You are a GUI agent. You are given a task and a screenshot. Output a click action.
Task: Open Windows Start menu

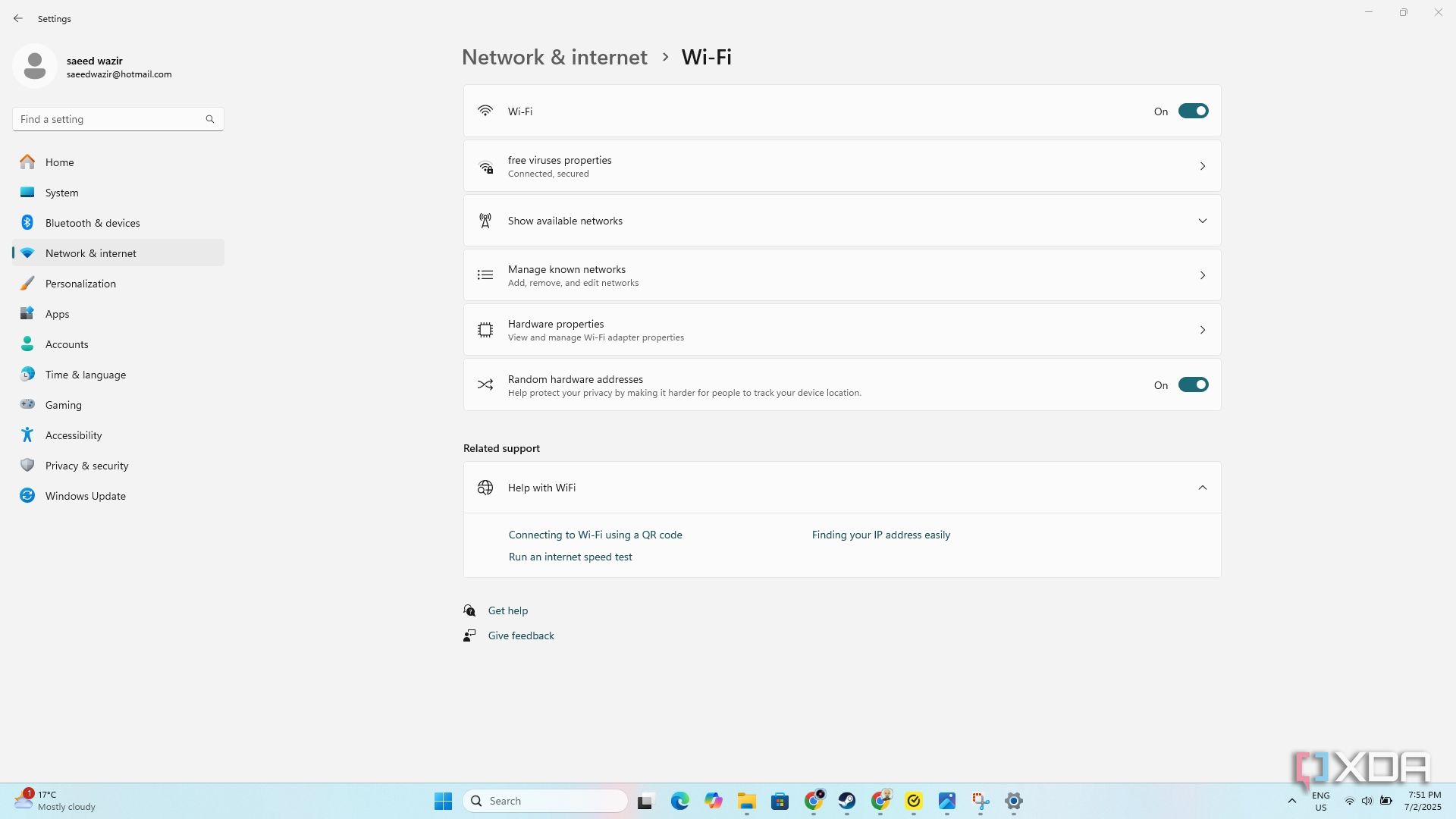(444, 801)
